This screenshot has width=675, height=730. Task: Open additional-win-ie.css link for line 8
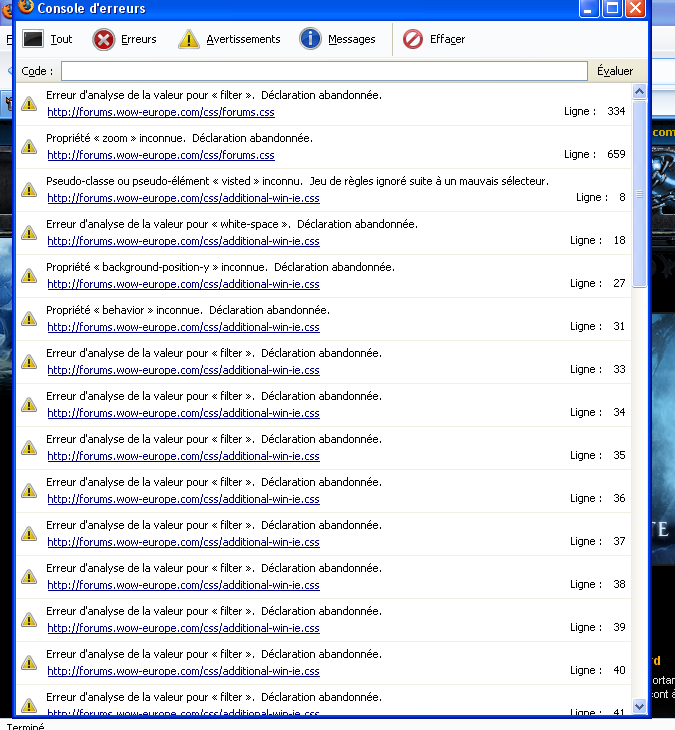coord(183,198)
